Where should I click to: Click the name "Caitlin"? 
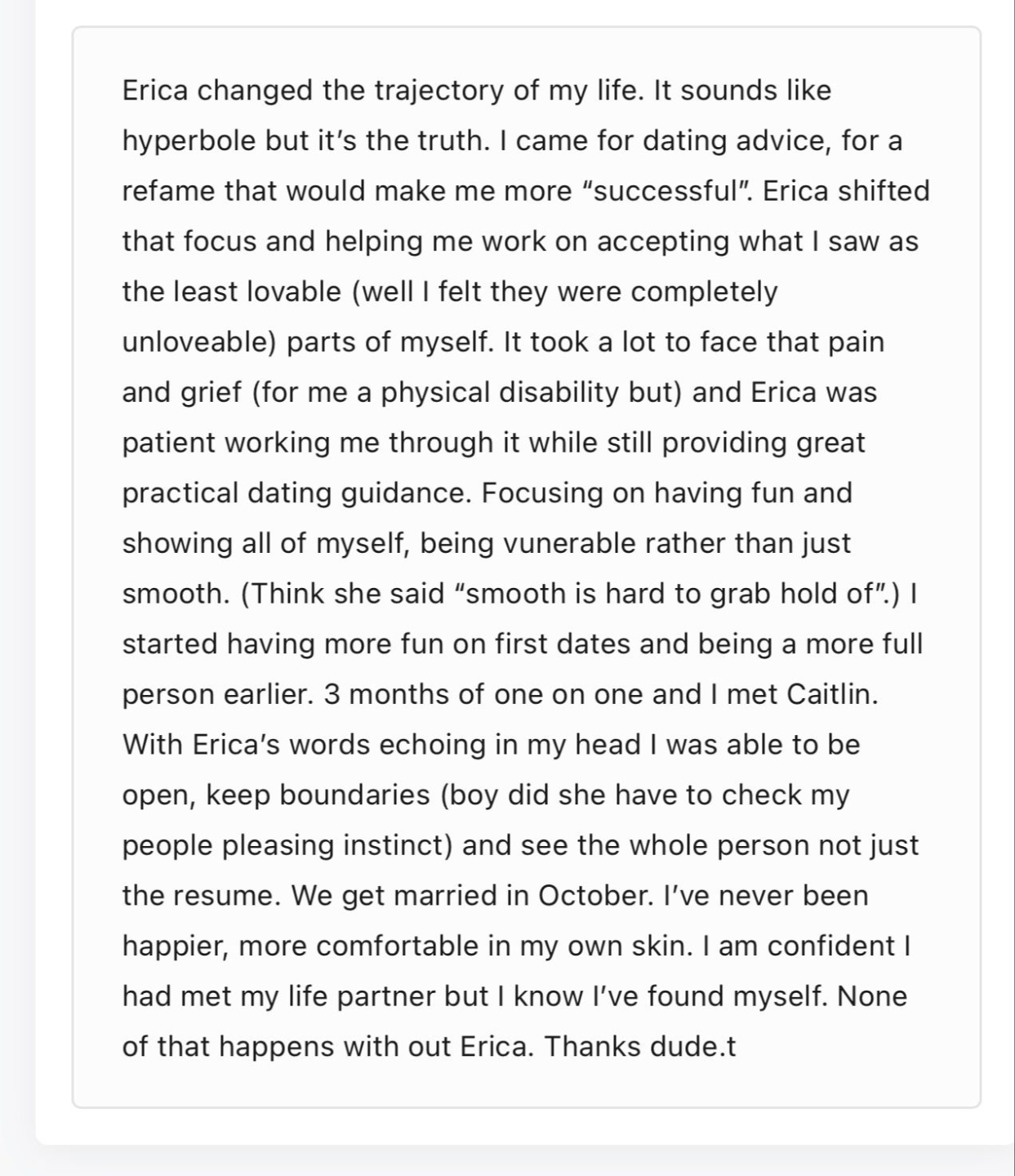tap(831, 694)
